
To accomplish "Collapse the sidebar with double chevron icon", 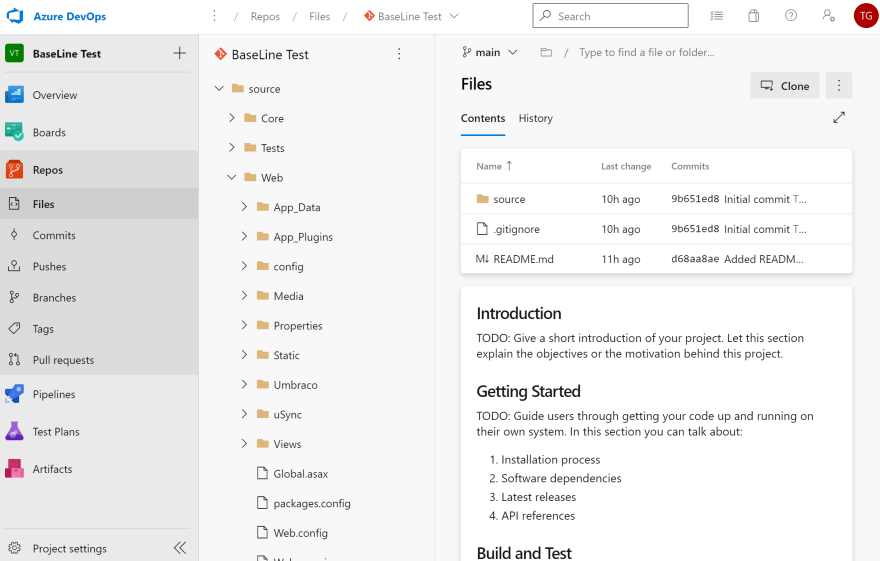I will 180,548.
